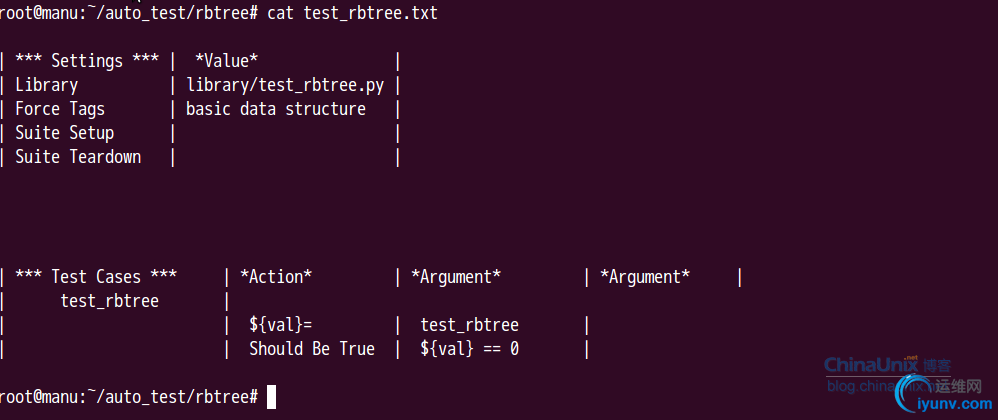Click the '*Action*' column header
The height and width of the screenshot is (420, 998).
276,277
